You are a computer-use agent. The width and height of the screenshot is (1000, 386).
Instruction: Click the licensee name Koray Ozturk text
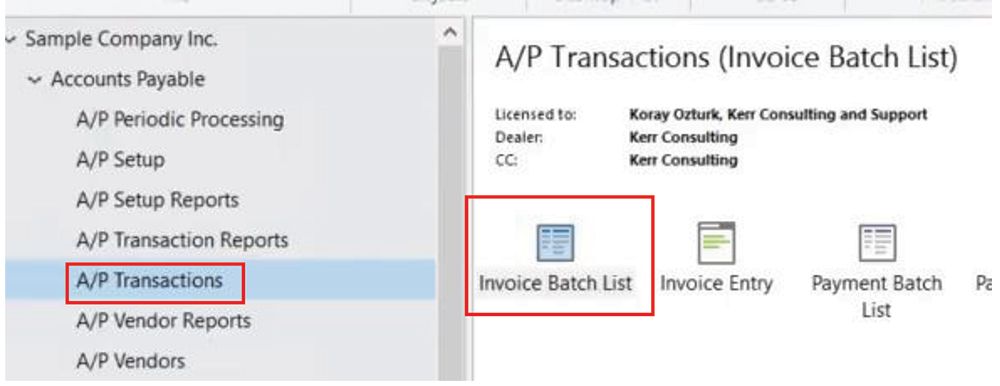[x=778, y=115]
